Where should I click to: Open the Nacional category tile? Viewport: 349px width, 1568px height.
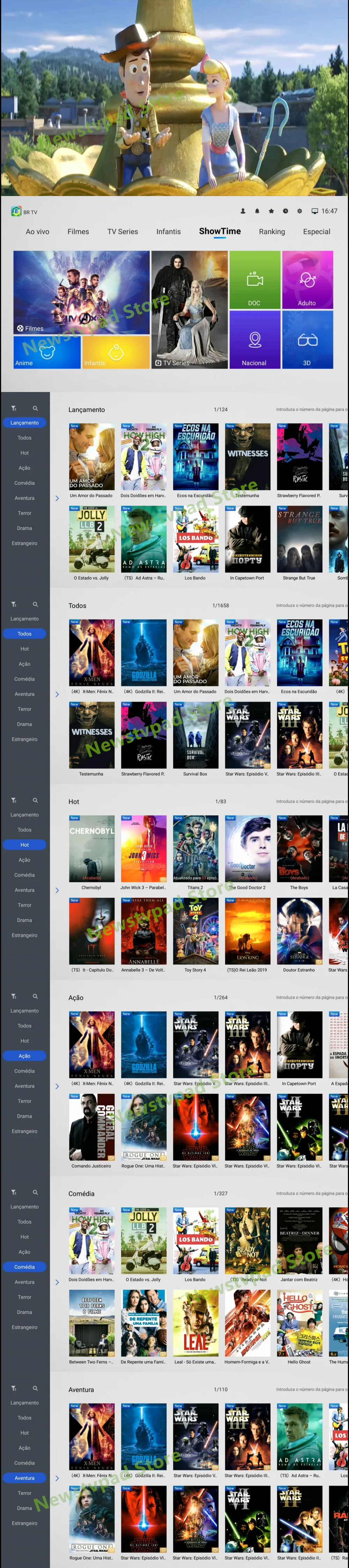254,340
